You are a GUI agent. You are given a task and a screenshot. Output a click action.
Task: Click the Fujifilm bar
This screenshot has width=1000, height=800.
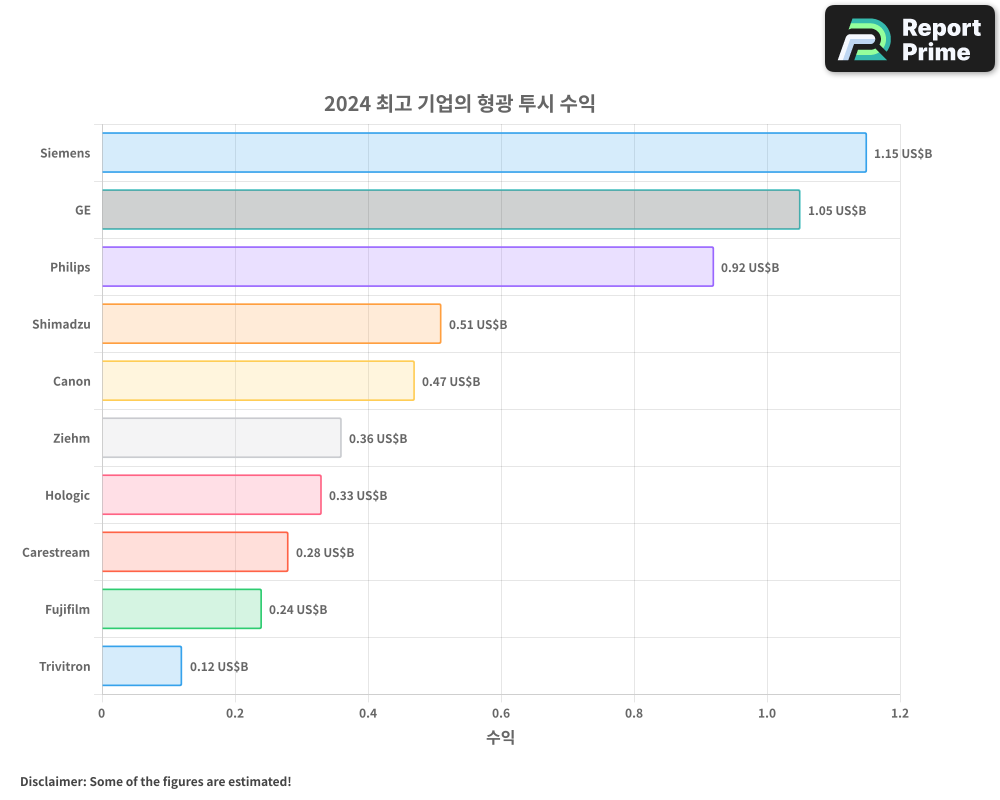pos(180,609)
